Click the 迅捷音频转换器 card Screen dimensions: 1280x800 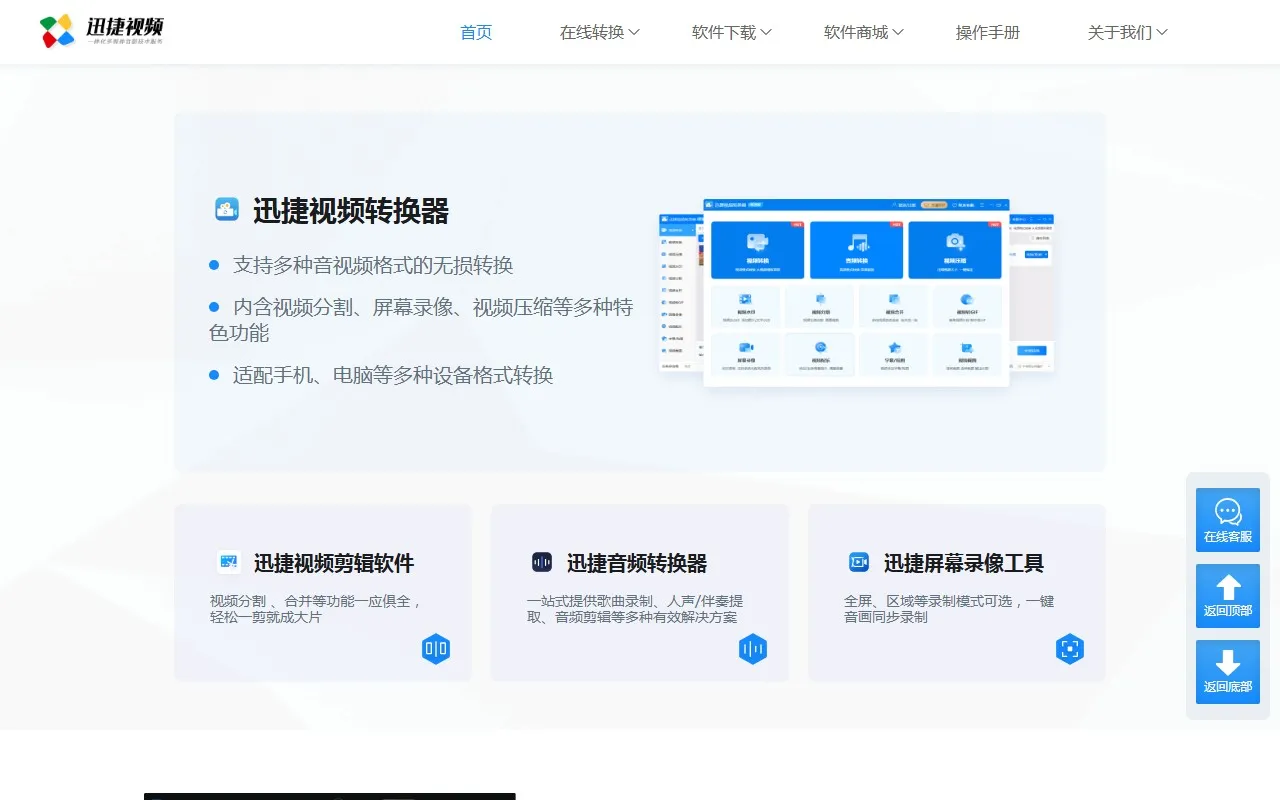pos(639,593)
